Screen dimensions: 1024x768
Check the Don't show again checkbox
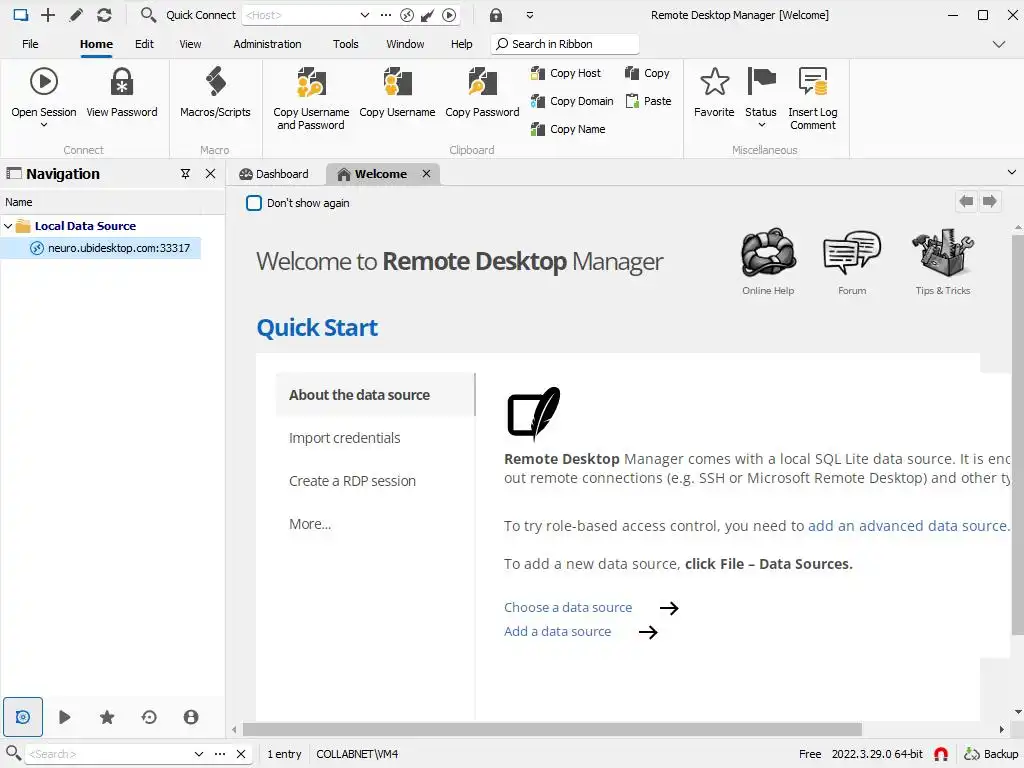coord(253,203)
